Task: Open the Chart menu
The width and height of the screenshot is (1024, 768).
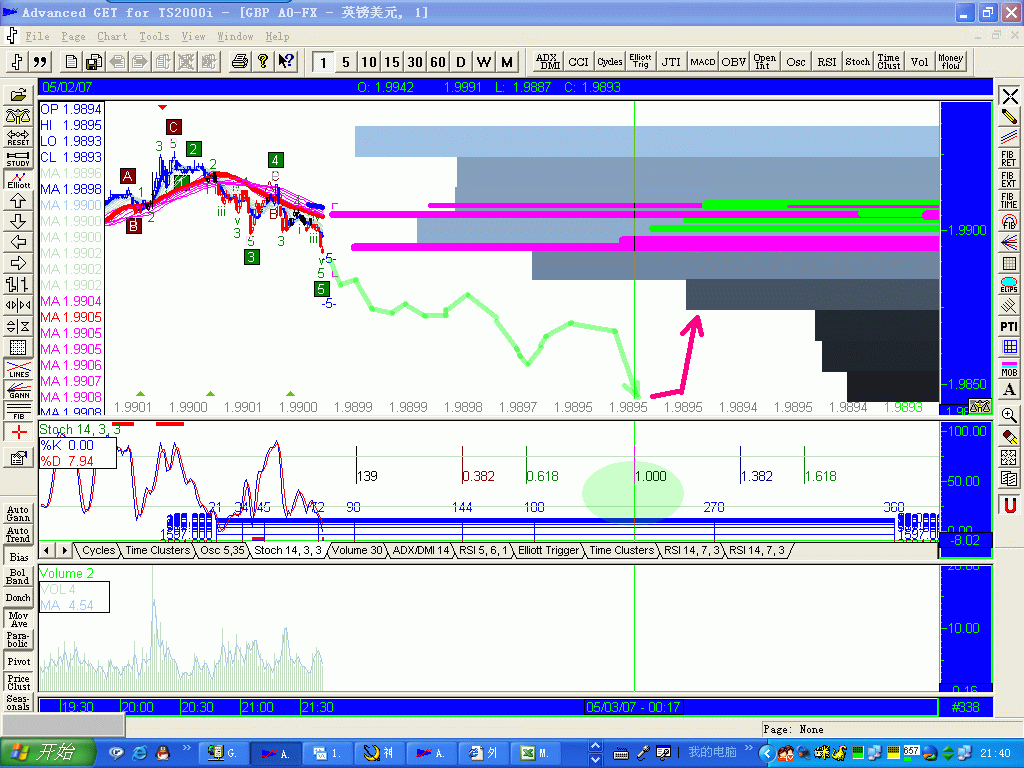Action: (111, 36)
